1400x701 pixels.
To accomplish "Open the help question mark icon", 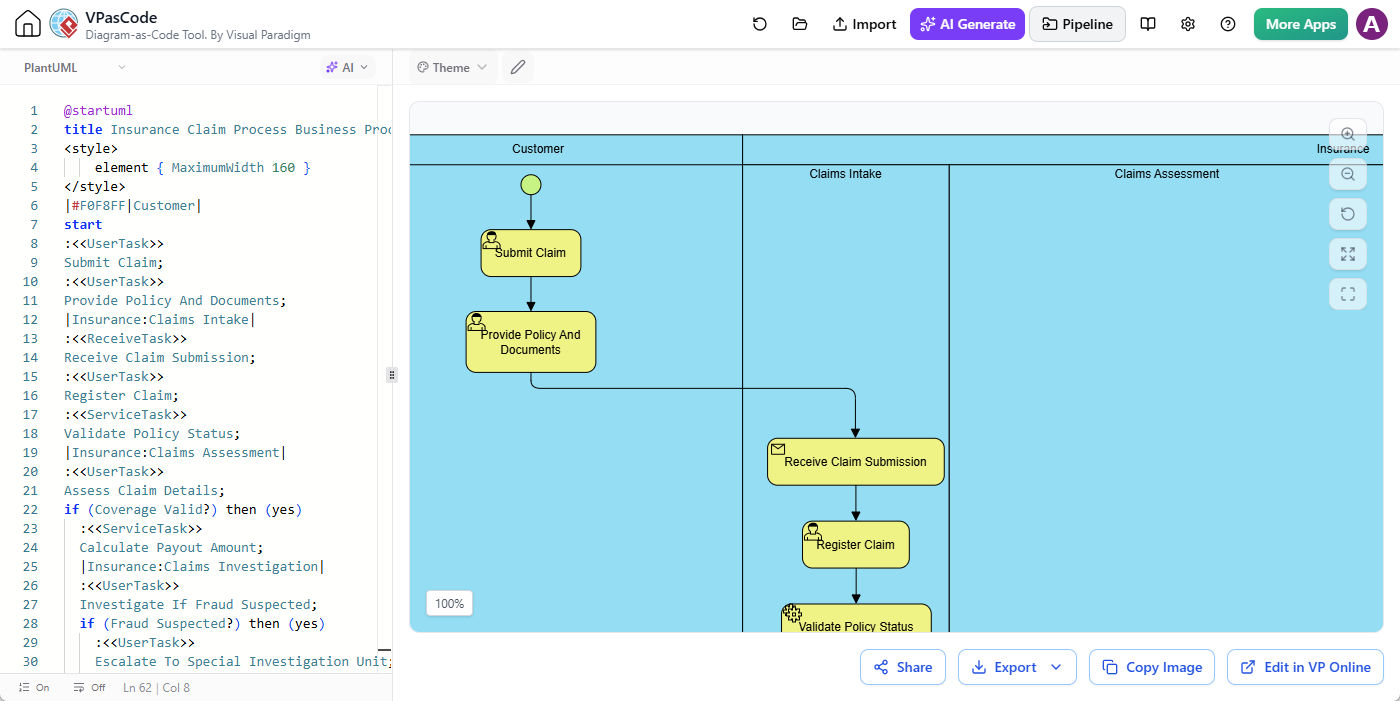I will pos(1228,24).
